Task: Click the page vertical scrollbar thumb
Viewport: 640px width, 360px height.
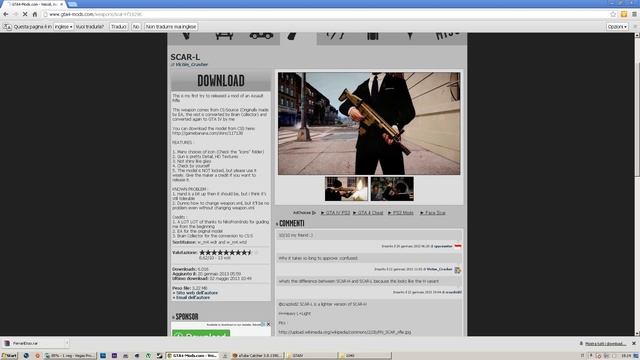Action: (x=637, y=120)
